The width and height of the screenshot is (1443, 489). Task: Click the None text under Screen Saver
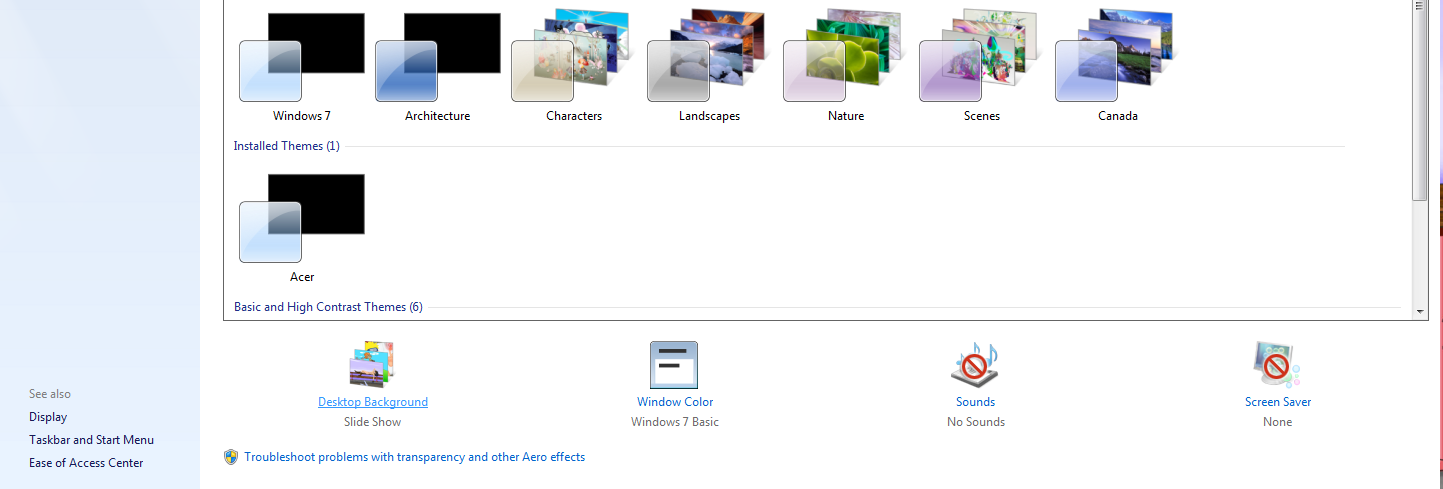click(x=1278, y=422)
